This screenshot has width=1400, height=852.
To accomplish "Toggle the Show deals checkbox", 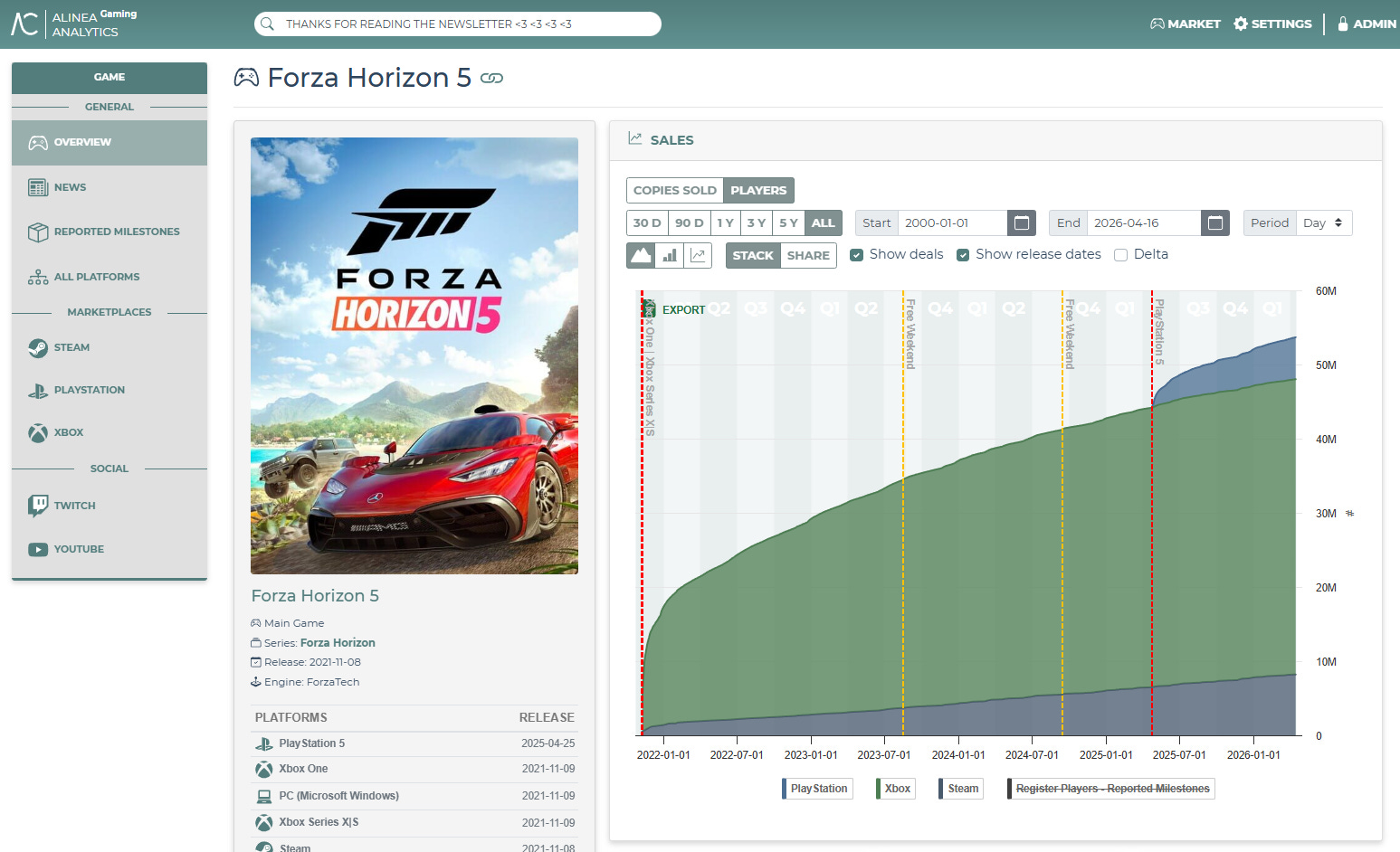I will [856, 255].
